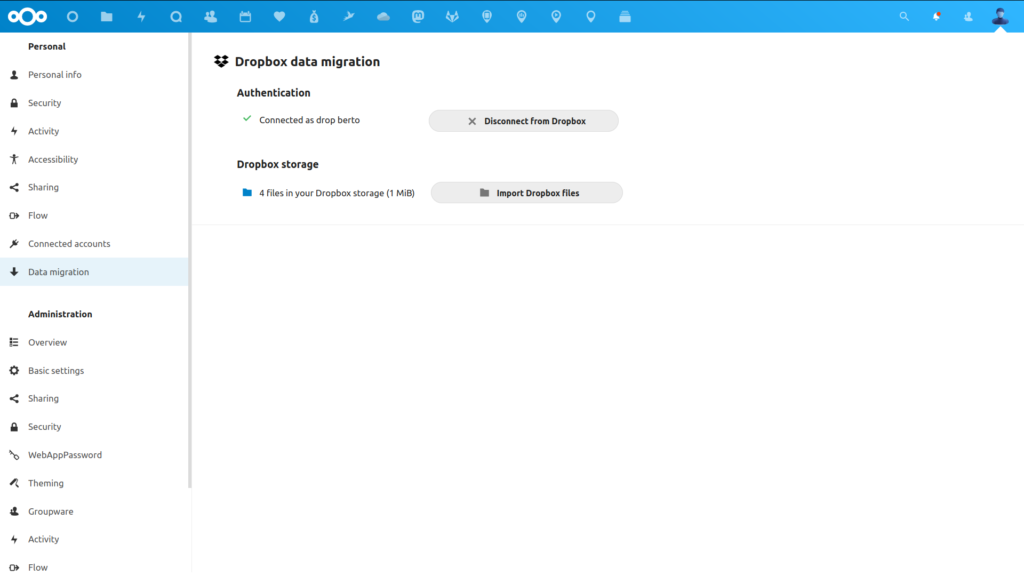
Task: Open Connected accounts settings
Action: click(x=94, y=244)
